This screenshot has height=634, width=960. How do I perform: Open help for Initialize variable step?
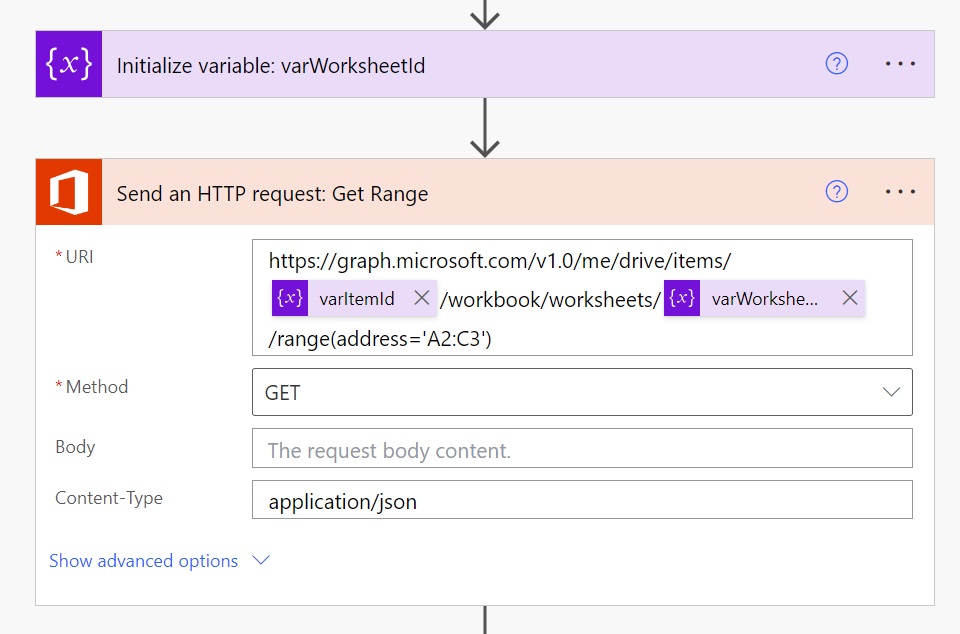tap(836, 64)
